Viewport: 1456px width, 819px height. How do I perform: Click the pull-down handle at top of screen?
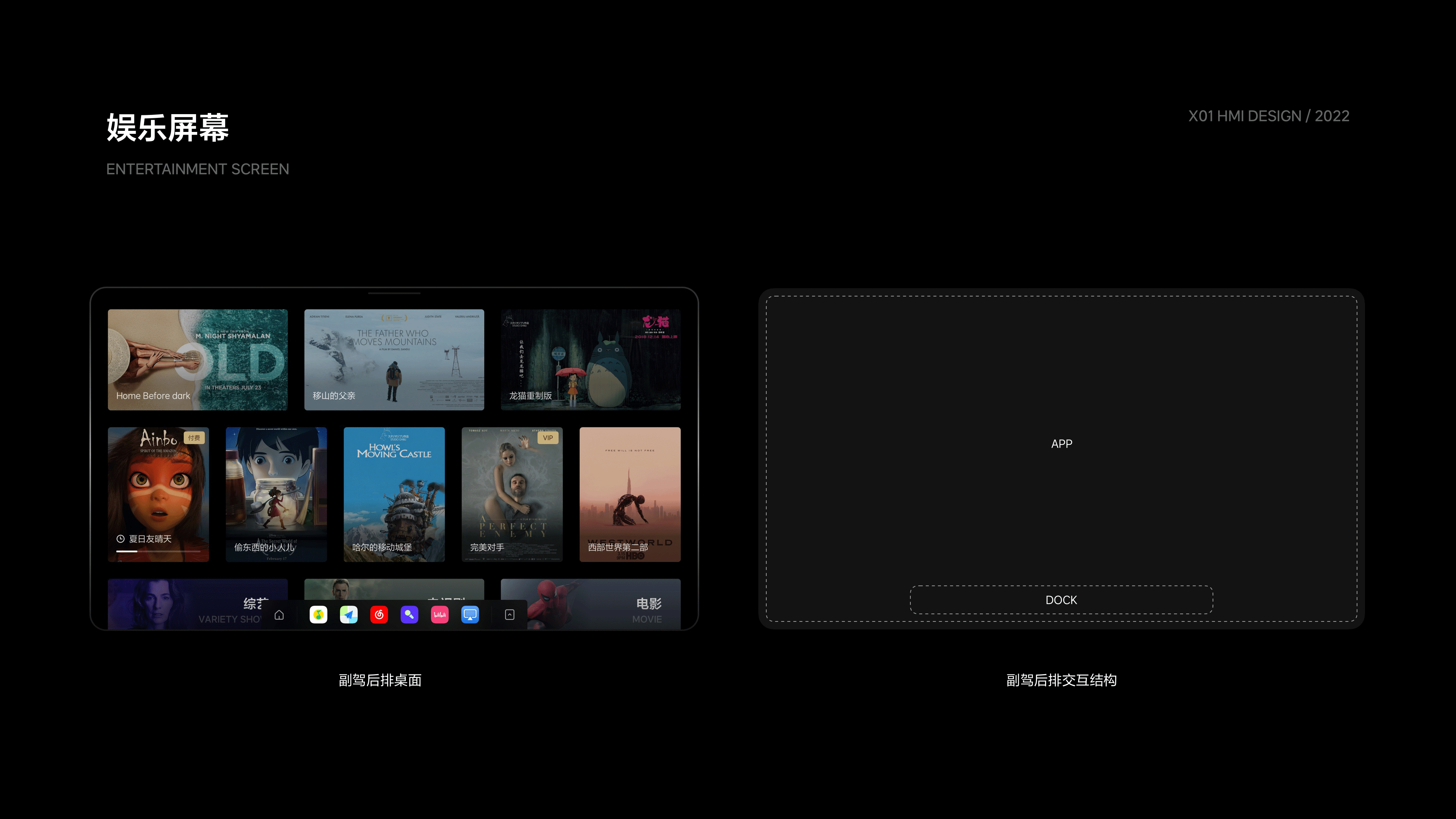pyautogui.click(x=394, y=293)
